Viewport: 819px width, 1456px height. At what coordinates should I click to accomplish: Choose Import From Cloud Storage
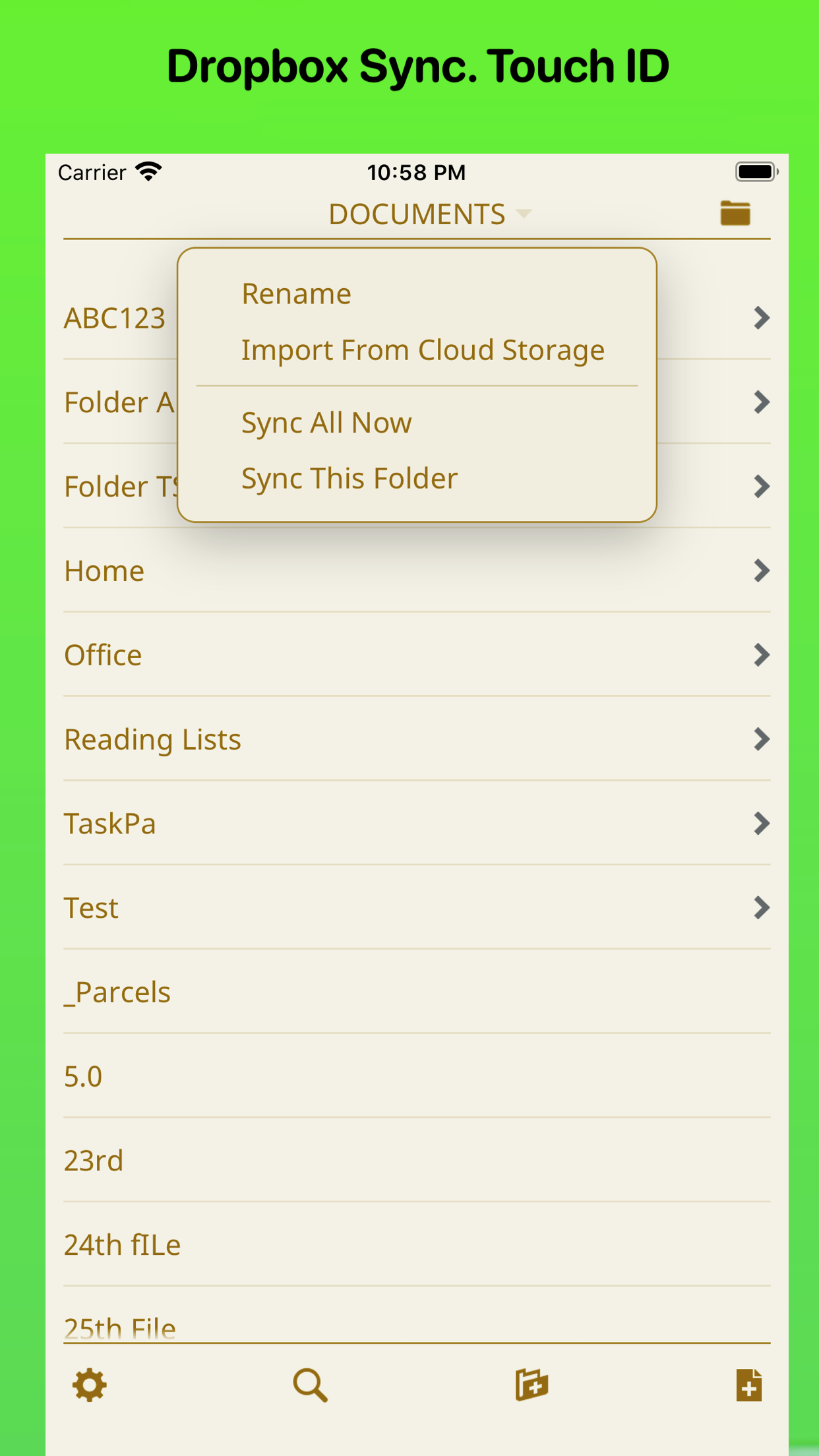click(x=423, y=350)
